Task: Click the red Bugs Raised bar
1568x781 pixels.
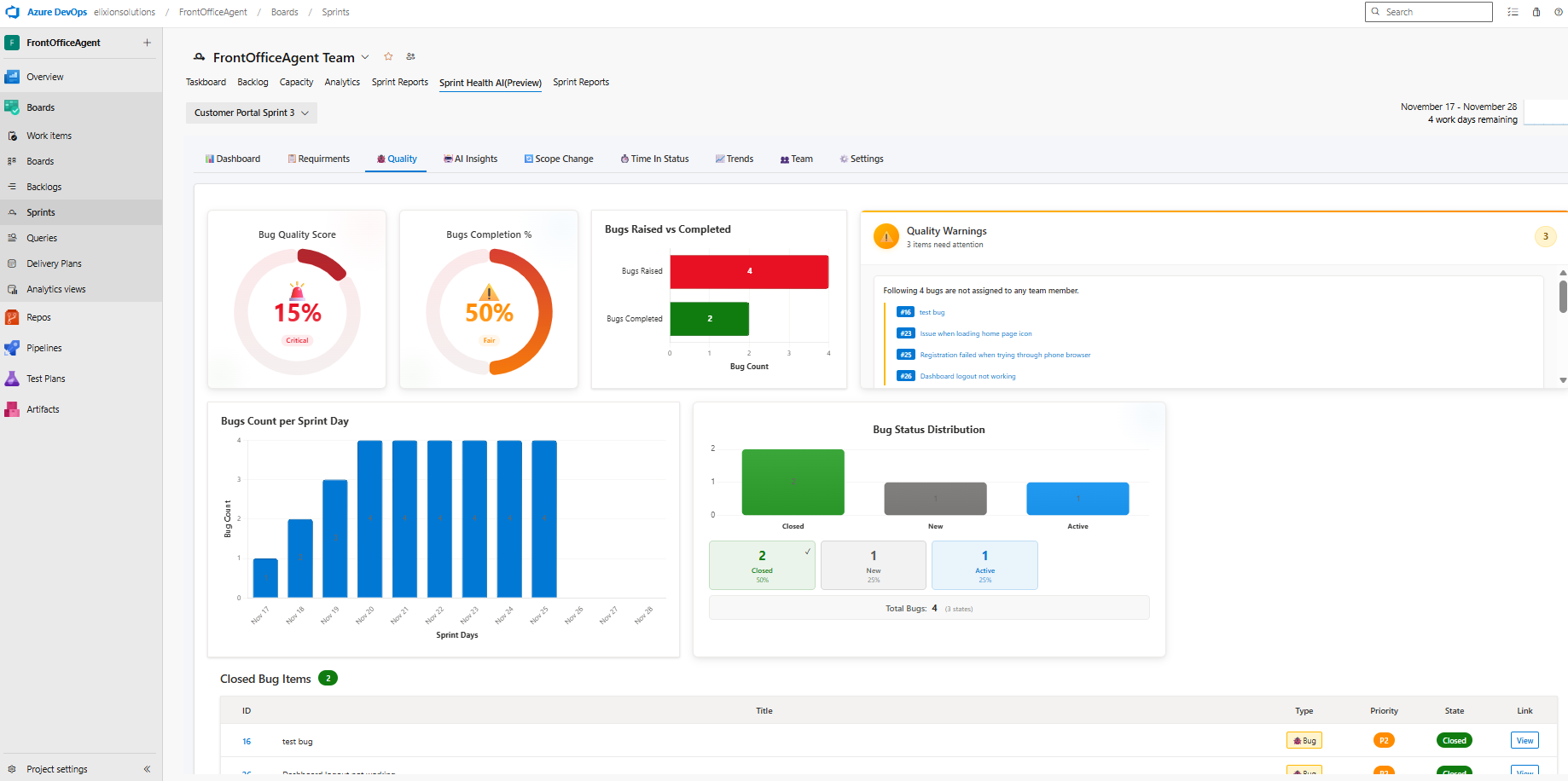Action: tap(749, 271)
